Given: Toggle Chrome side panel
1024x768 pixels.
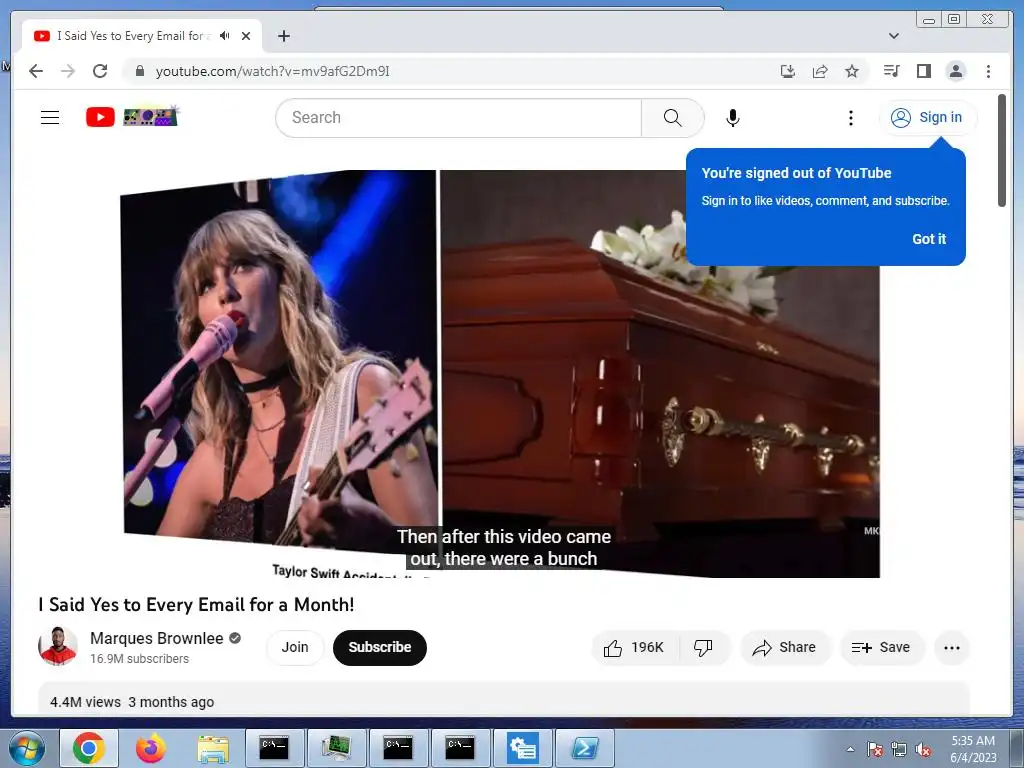Looking at the screenshot, I should tap(923, 71).
